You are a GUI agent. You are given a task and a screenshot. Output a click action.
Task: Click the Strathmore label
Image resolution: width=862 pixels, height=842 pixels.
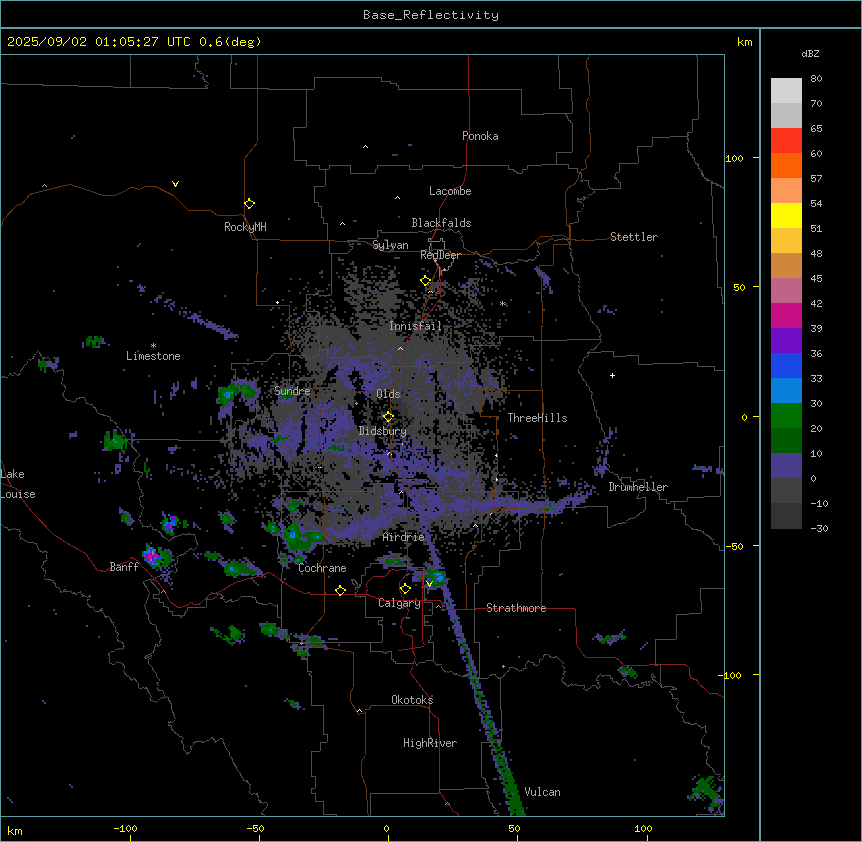click(x=516, y=608)
